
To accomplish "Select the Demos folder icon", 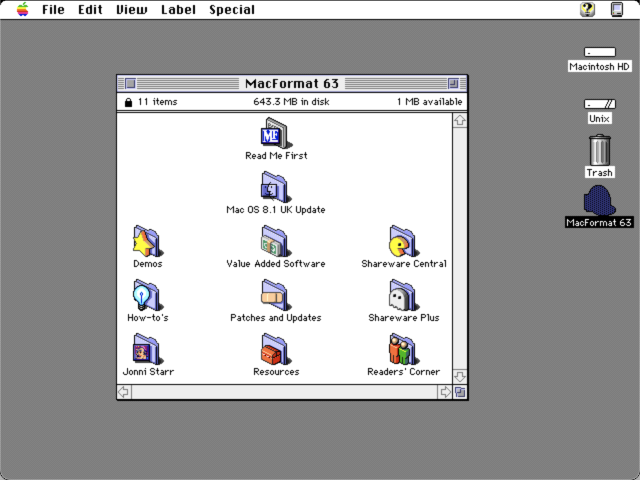I will point(148,241).
